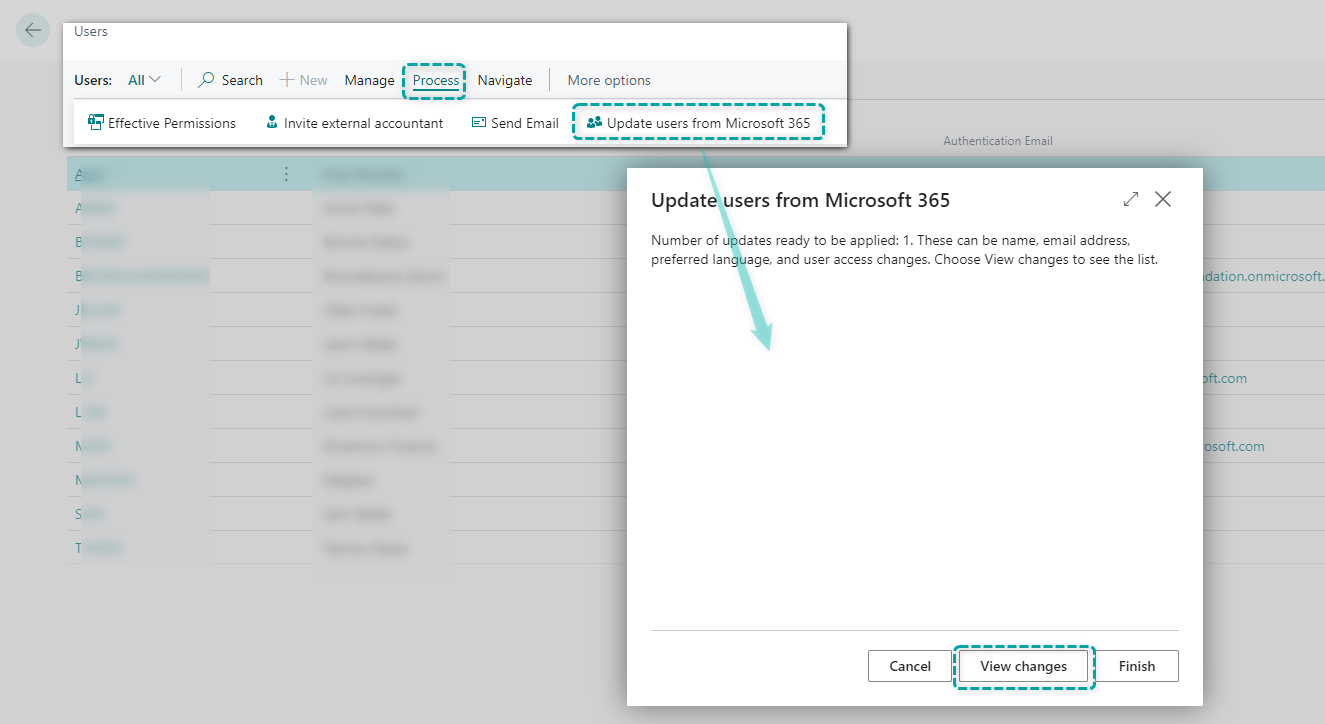Click the email link ending in rosoft.com
Viewport: 1325px width, 724px height.
(1234, 446)
